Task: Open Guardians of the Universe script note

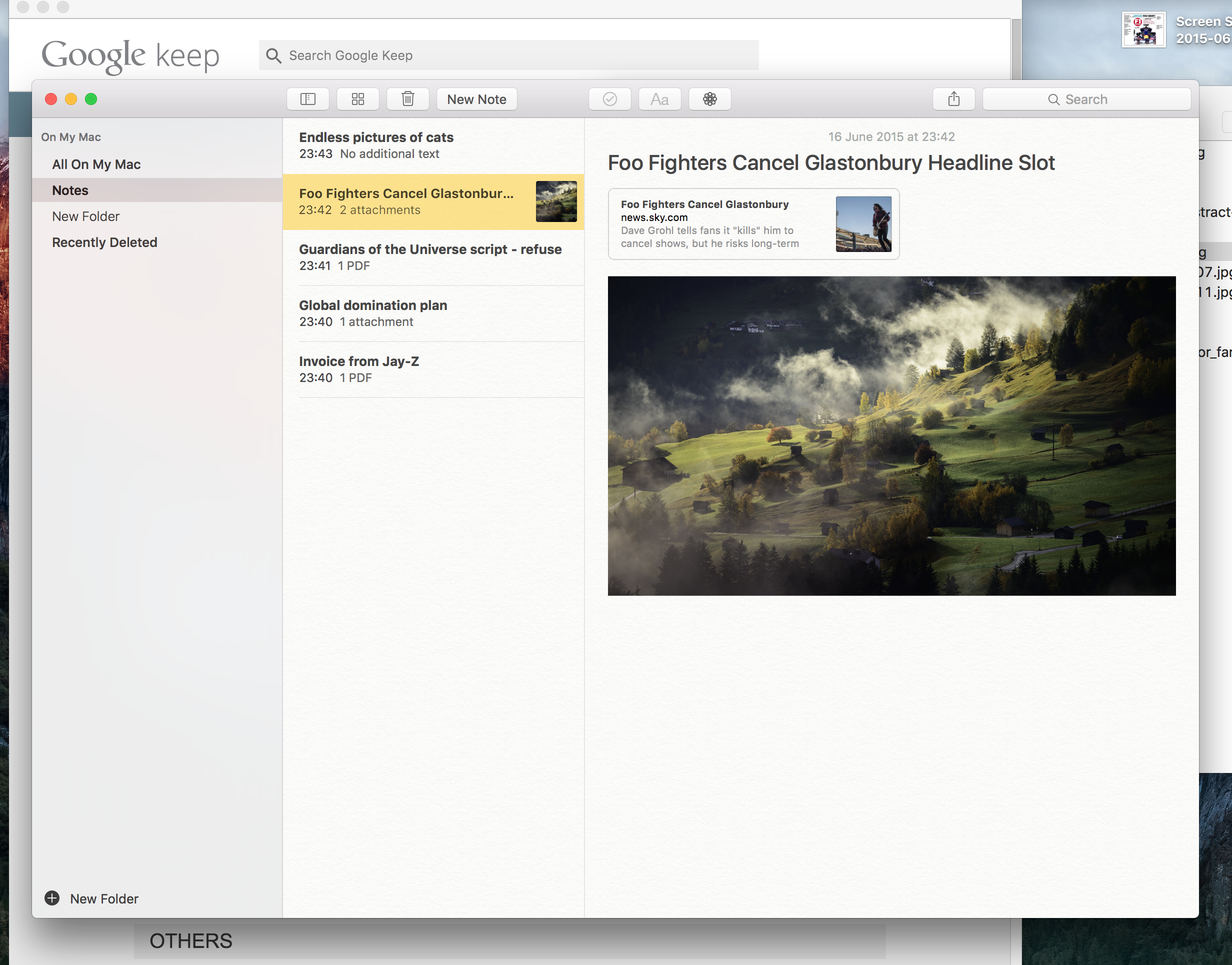Action: coord(433,257)
